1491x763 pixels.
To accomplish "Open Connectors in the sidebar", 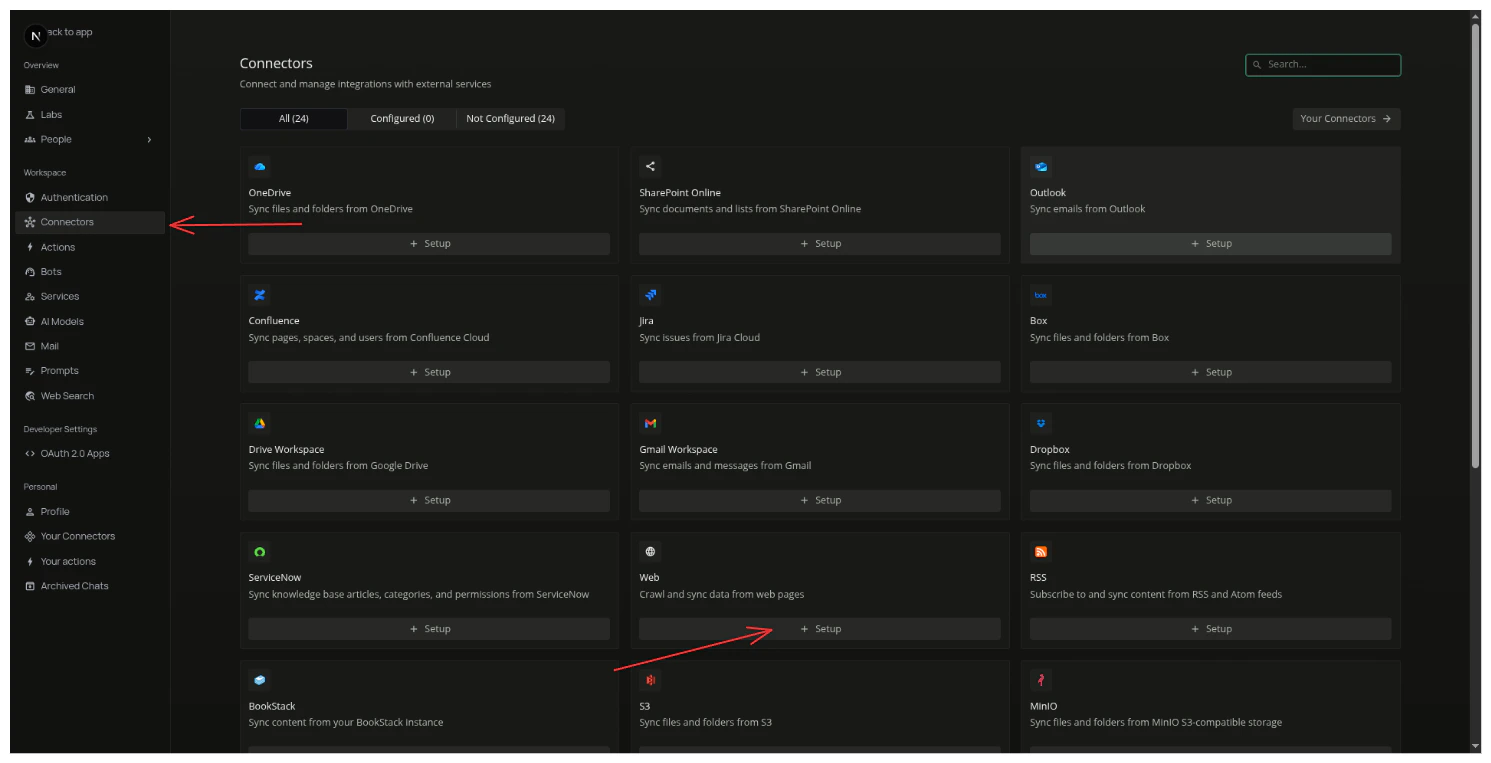I will [x=90, y=222].
